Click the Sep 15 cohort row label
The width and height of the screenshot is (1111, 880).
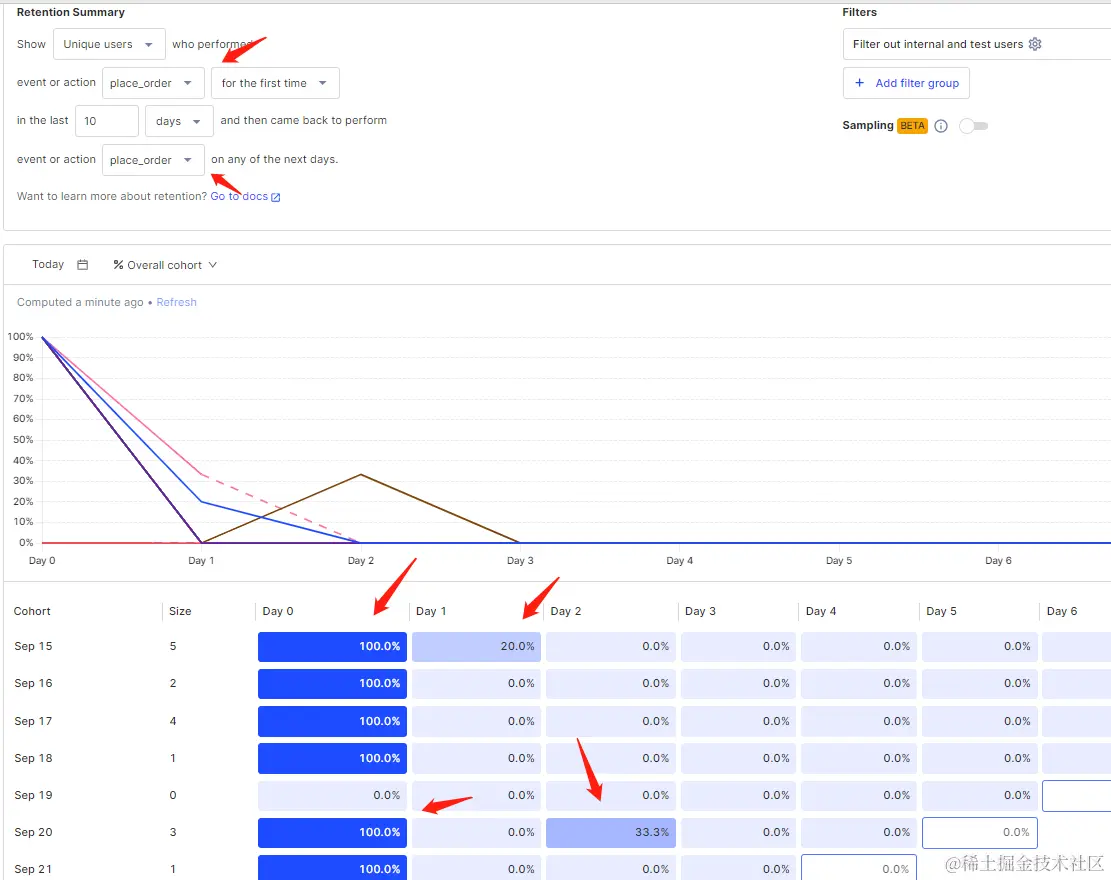point(33,646)
